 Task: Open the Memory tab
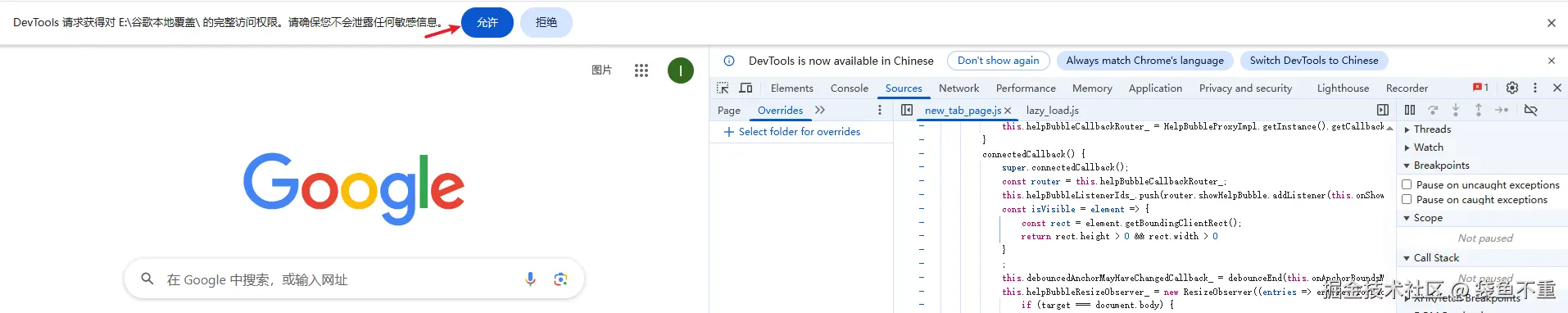click(x=1092, y=88)
